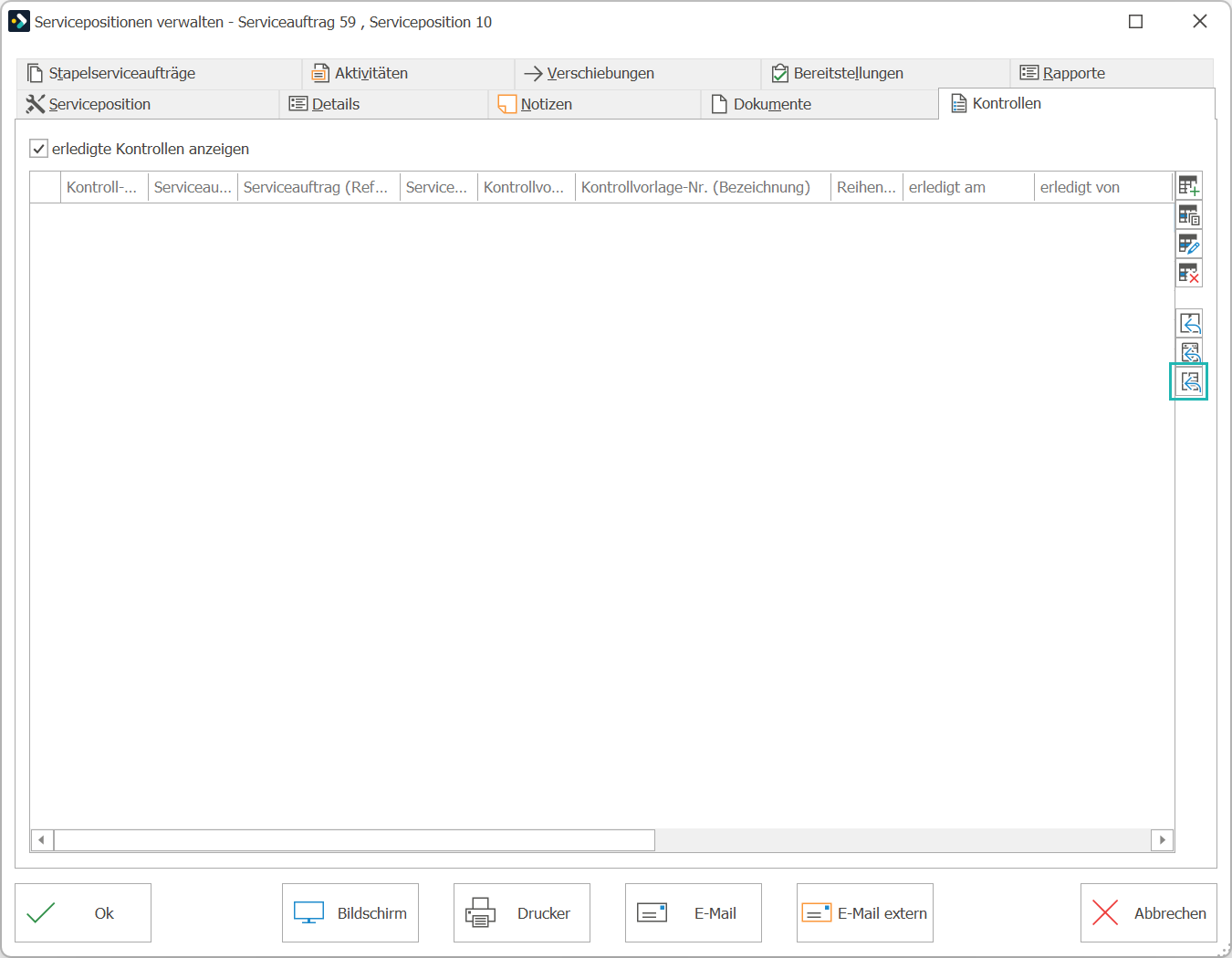
Task: Cancel with the Abbrechen button
Action: pos(1149,912)
